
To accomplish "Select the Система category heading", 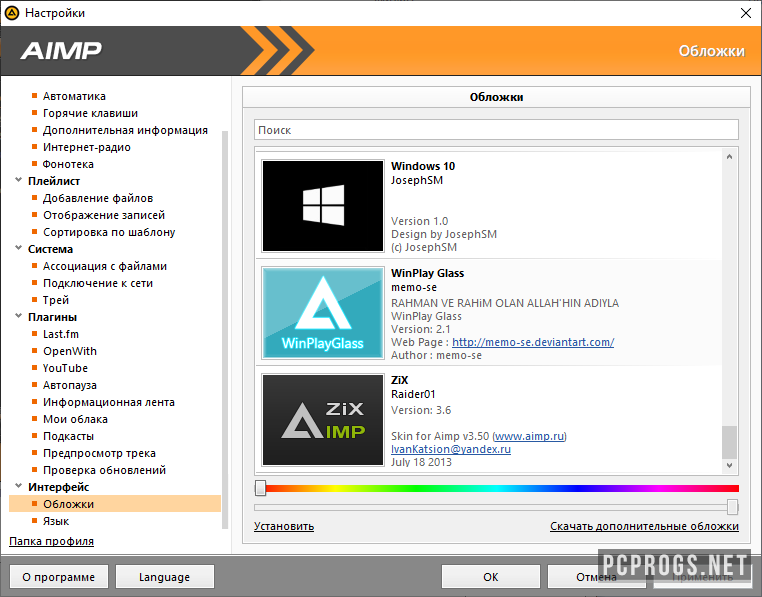I will (x=51, y=249).
